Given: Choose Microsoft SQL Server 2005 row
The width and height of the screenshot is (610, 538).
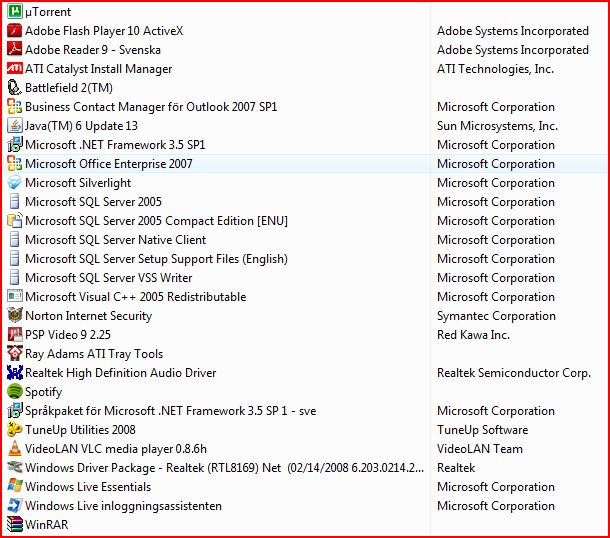Looking at the screenshot, I should pyautogui.click(x=305, y=202).
